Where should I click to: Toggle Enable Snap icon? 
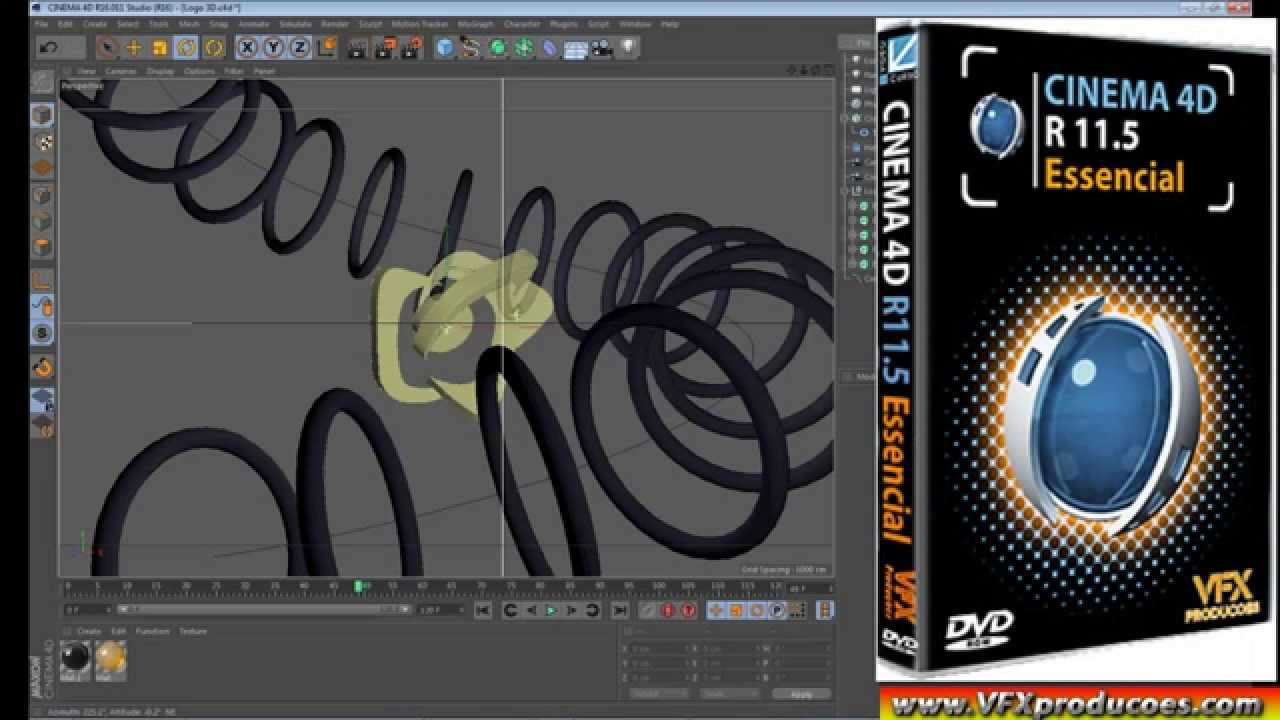coord(42,366)
